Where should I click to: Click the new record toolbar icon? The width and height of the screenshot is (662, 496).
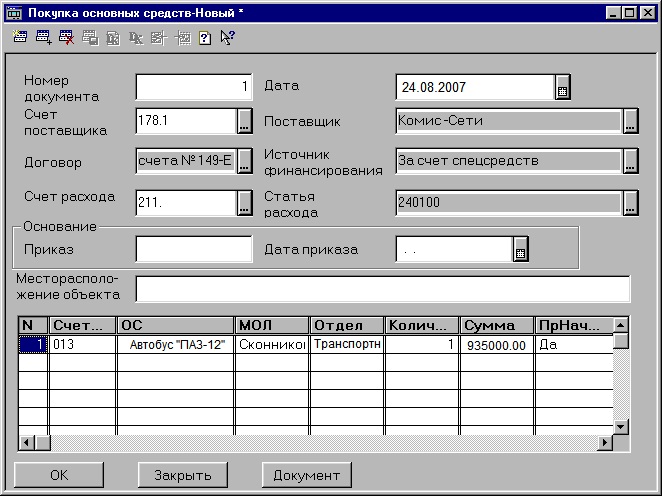[20, 38]
